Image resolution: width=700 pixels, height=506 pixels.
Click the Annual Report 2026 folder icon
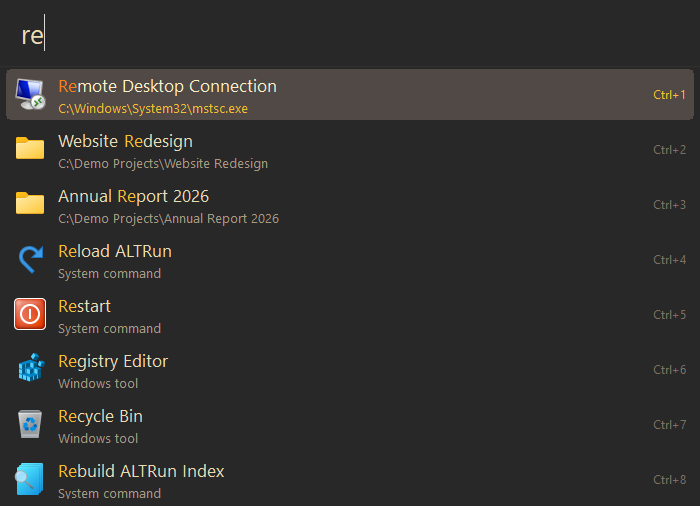click(x=30, y=203)
